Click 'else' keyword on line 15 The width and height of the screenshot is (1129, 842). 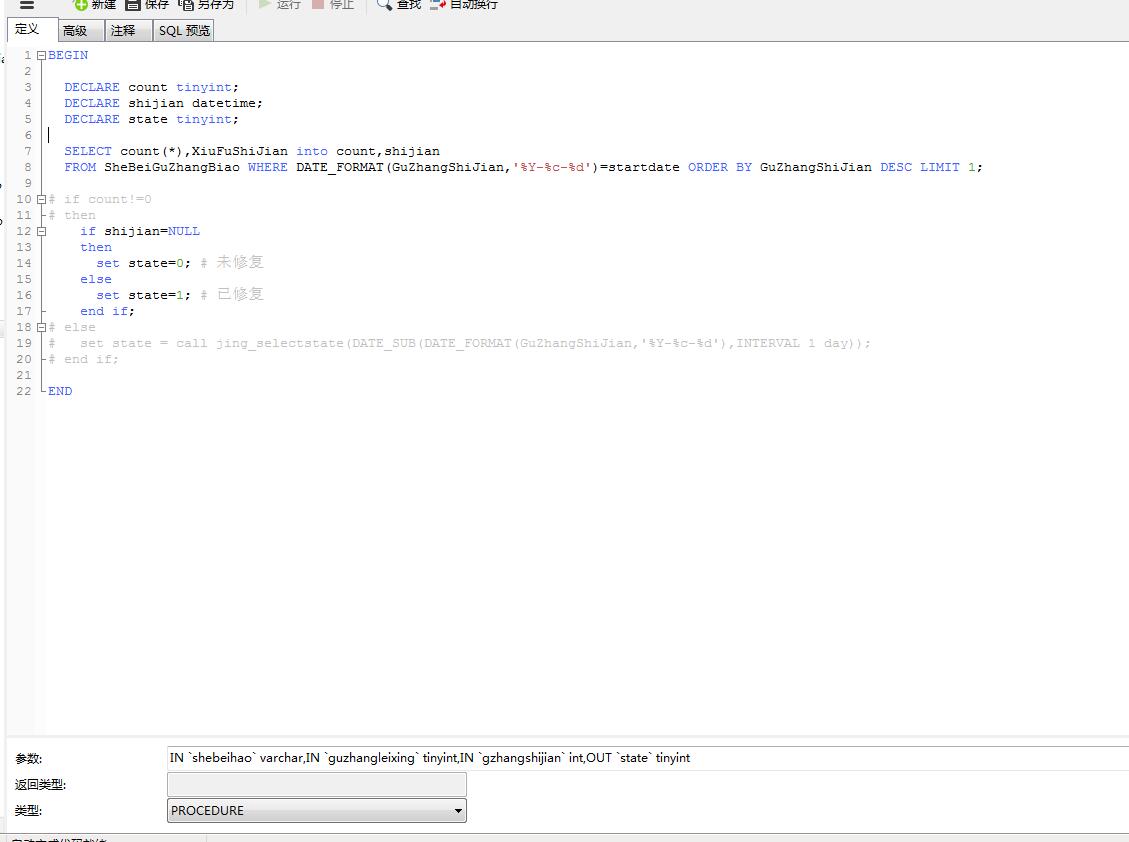tap(96, 279)
